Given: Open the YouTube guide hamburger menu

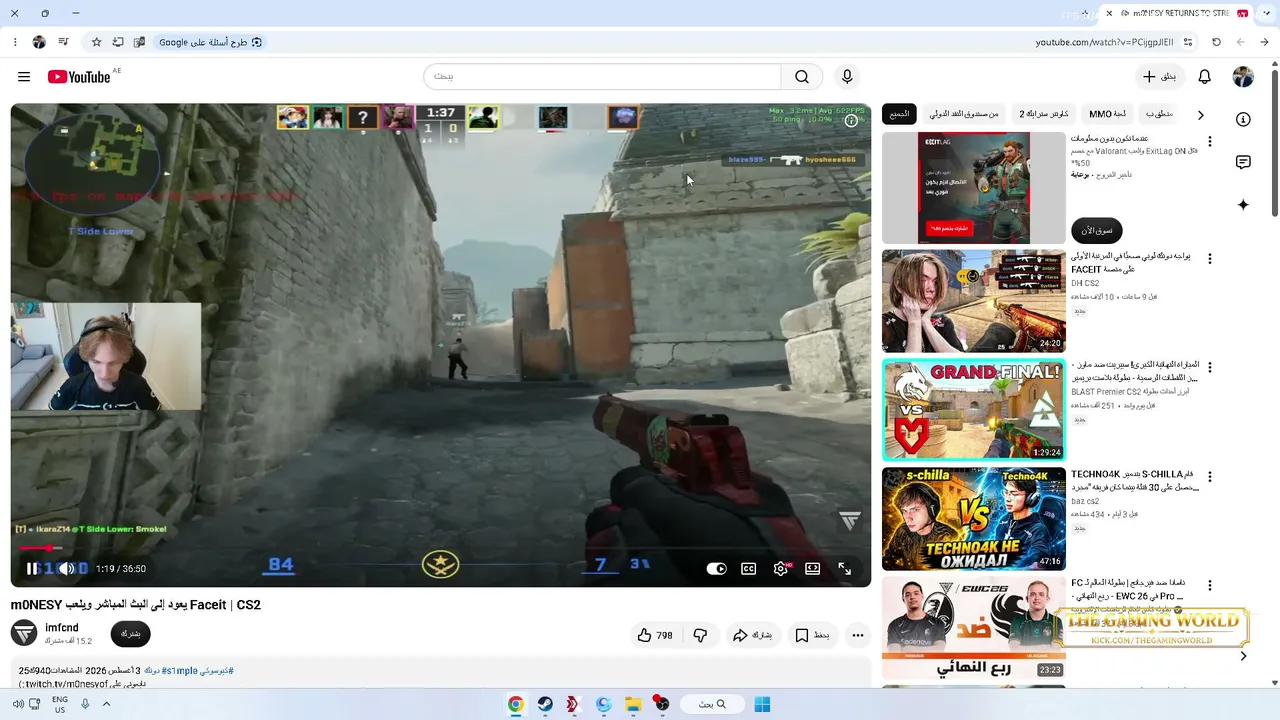Looking at the screenshot, I should click(24, 77).
